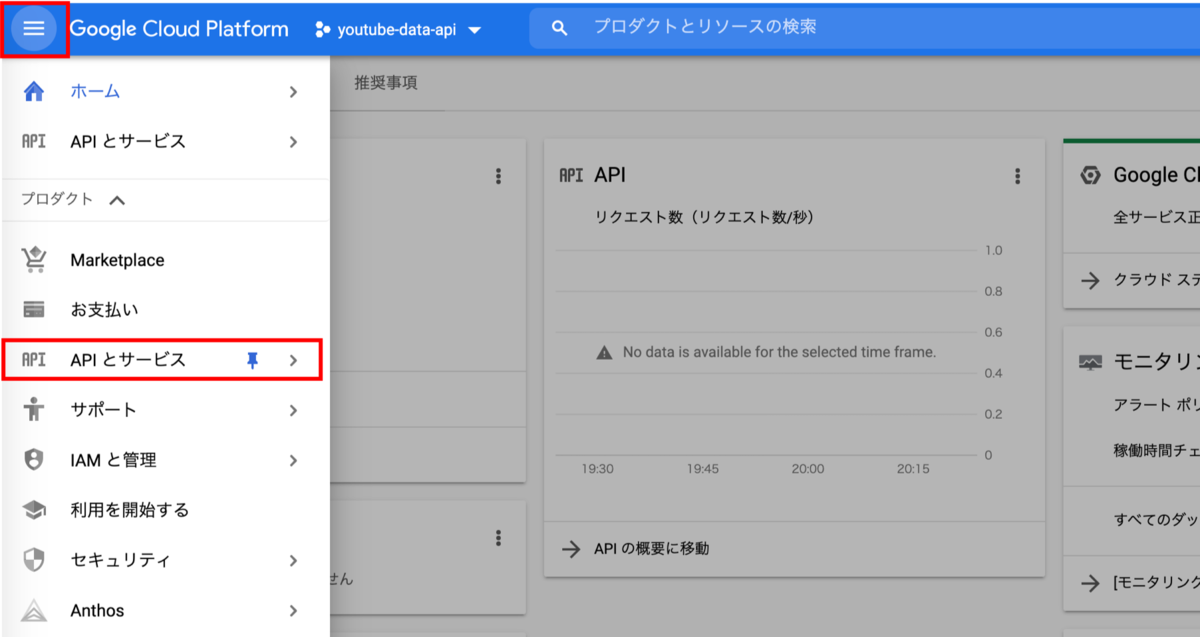
Task: Open the API card's three-dot menu
Action: 1018,176
